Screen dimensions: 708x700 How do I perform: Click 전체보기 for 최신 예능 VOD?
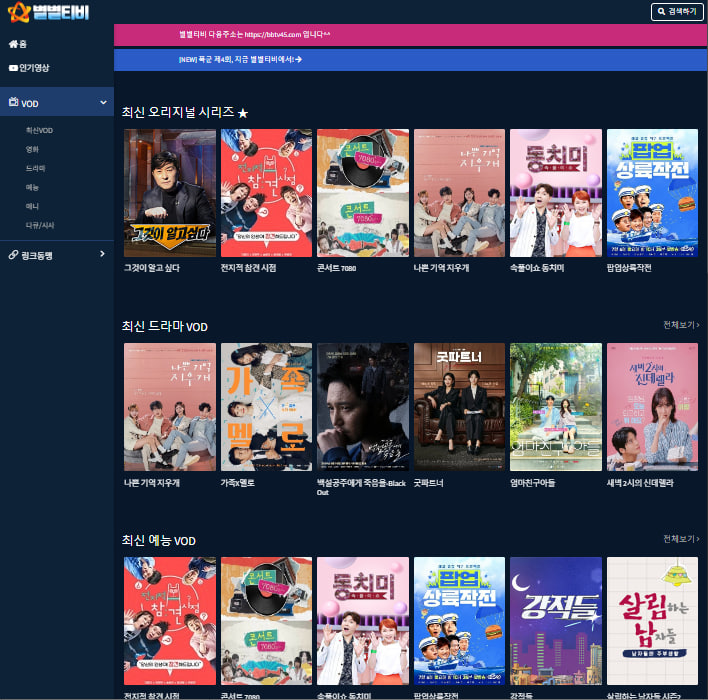681,539
